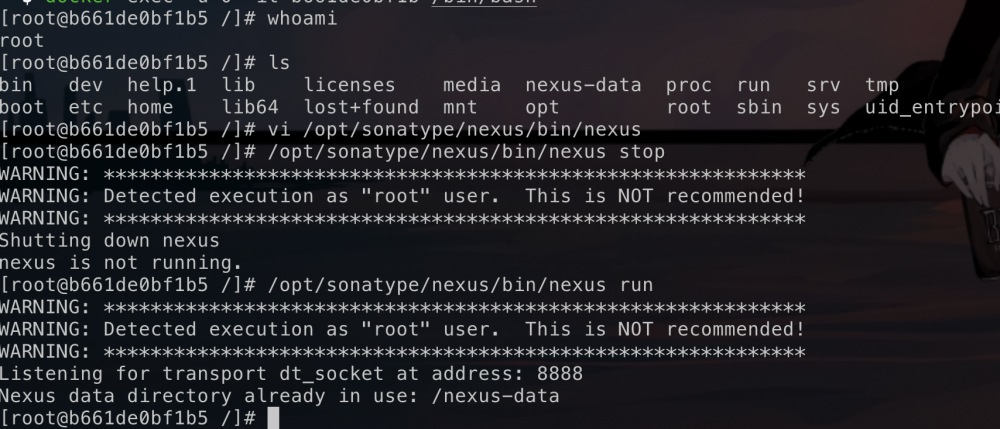This screenshot has height=429, width=1000.
Task: Click the "Shutting down nexus" output line
Action: click(x=110, y=240)
